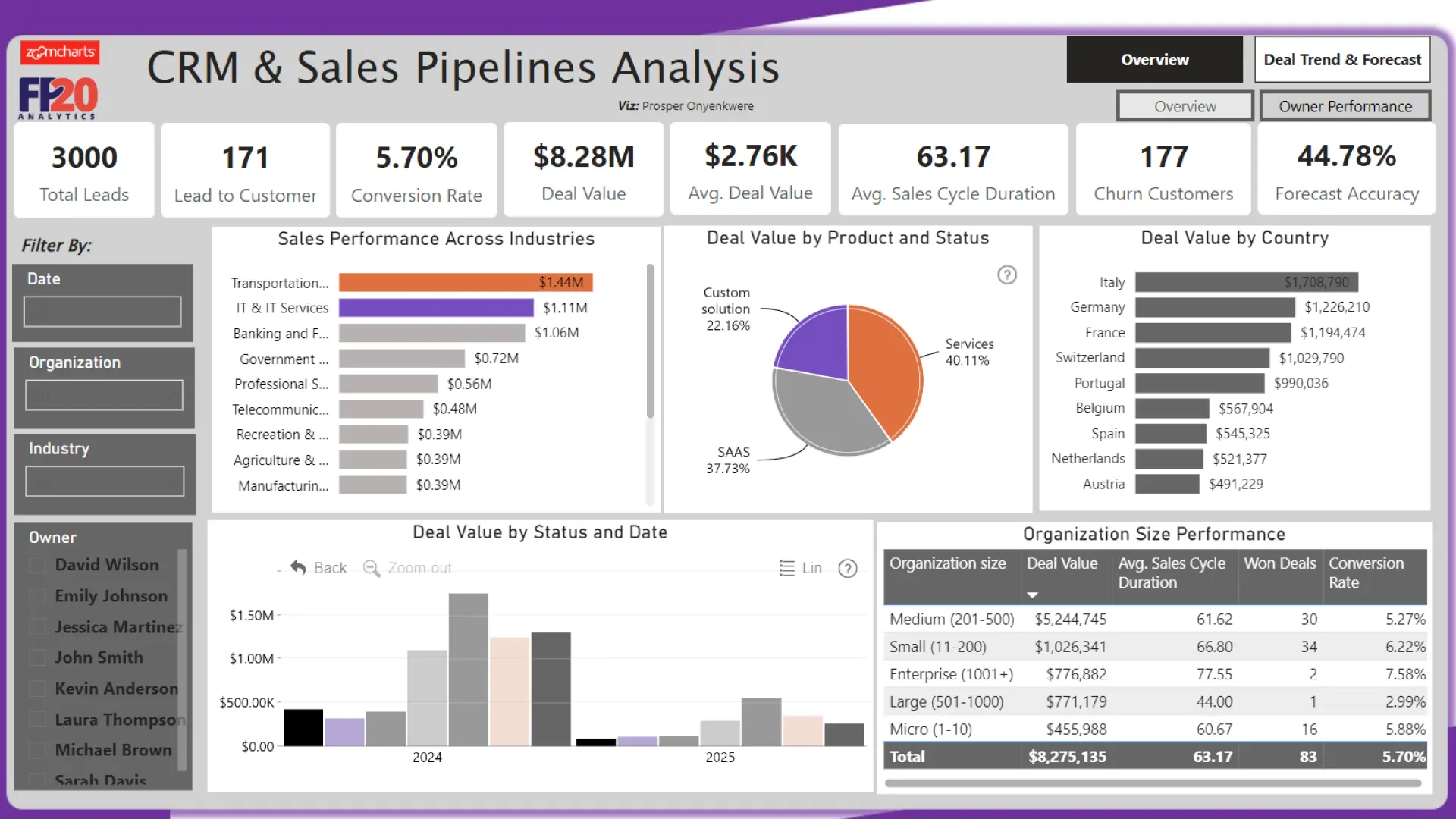Click the Owner list vertical scrollbar
Image resolution: width=1456 pixels, height=819 pixels.
pos(181,660)
